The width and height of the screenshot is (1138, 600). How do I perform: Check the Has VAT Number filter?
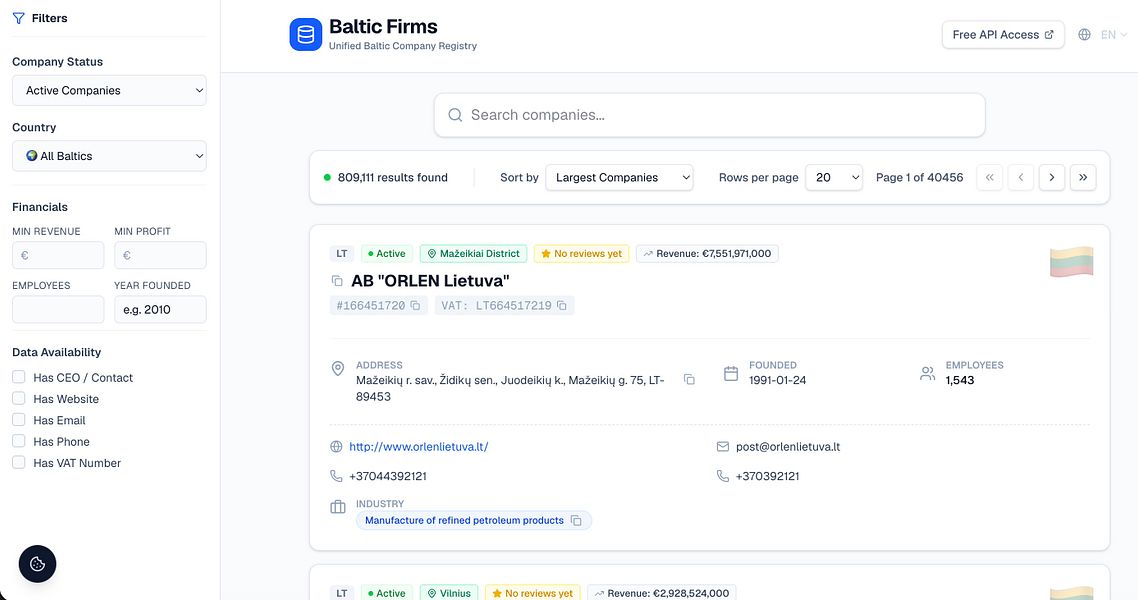tap(19, 462)
